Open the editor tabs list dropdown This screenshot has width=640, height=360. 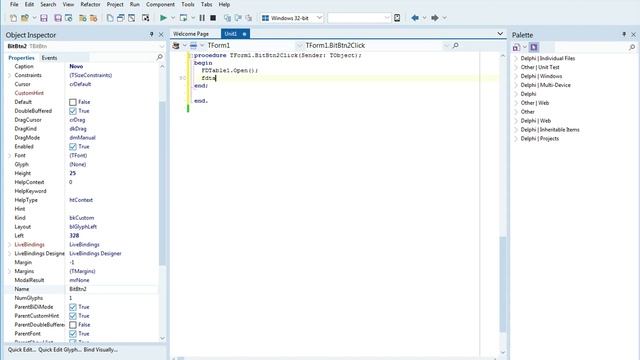click(x=500, y=34)
